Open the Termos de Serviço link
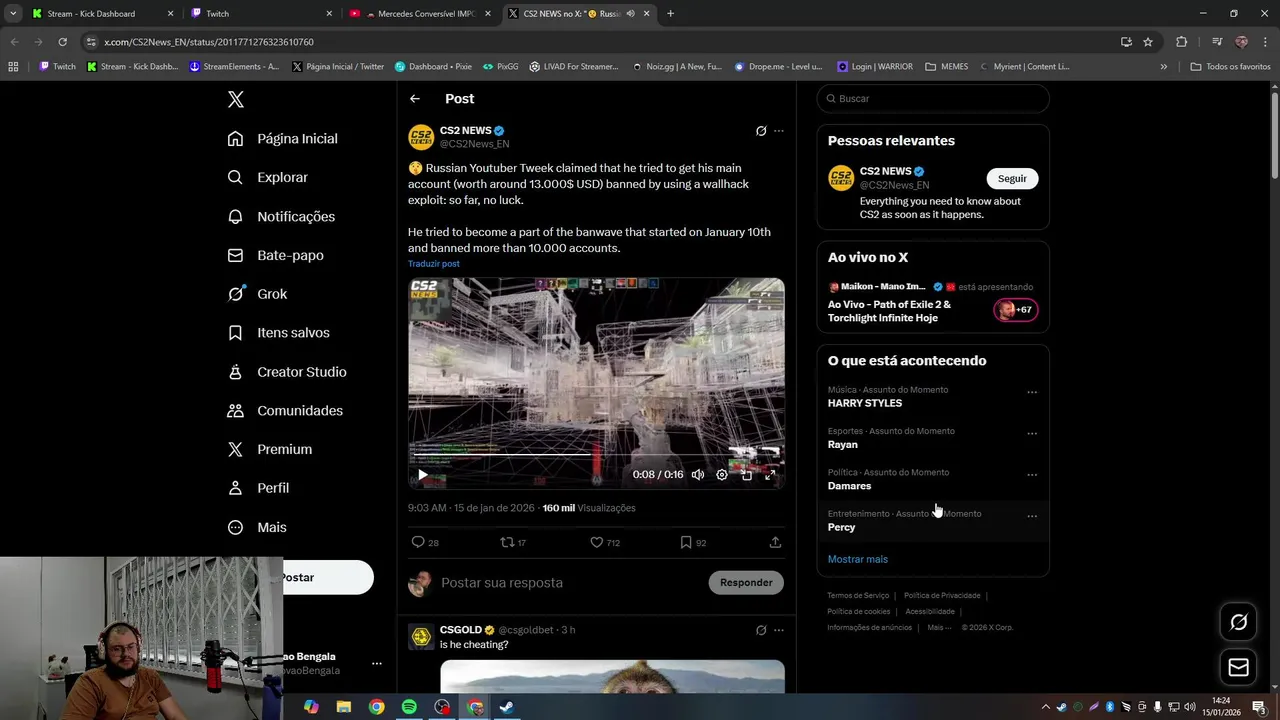This screenshot has height=720, width=1280. point(858,596)
